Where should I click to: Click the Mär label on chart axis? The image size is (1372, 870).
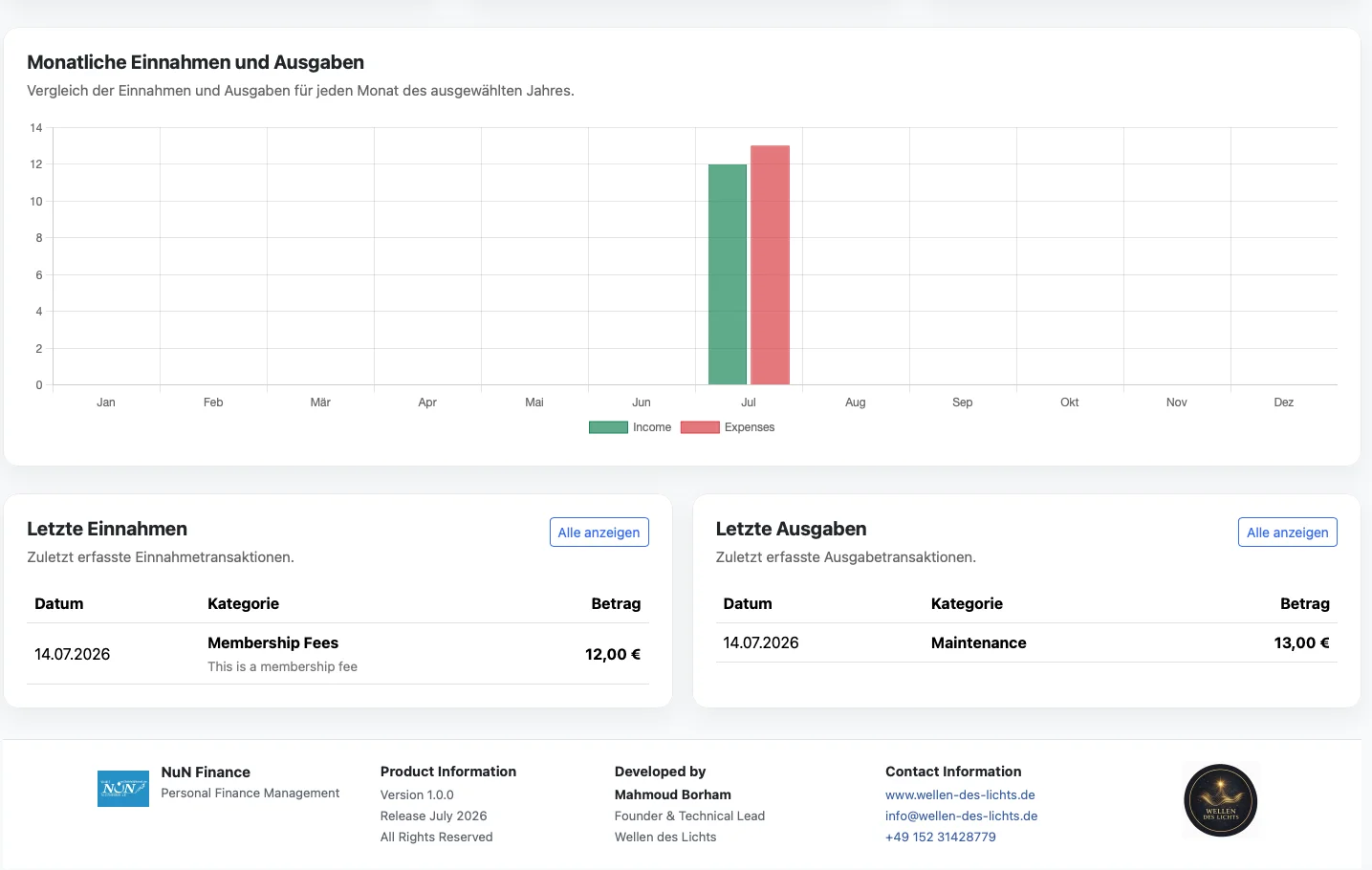(x=320, y=402)
